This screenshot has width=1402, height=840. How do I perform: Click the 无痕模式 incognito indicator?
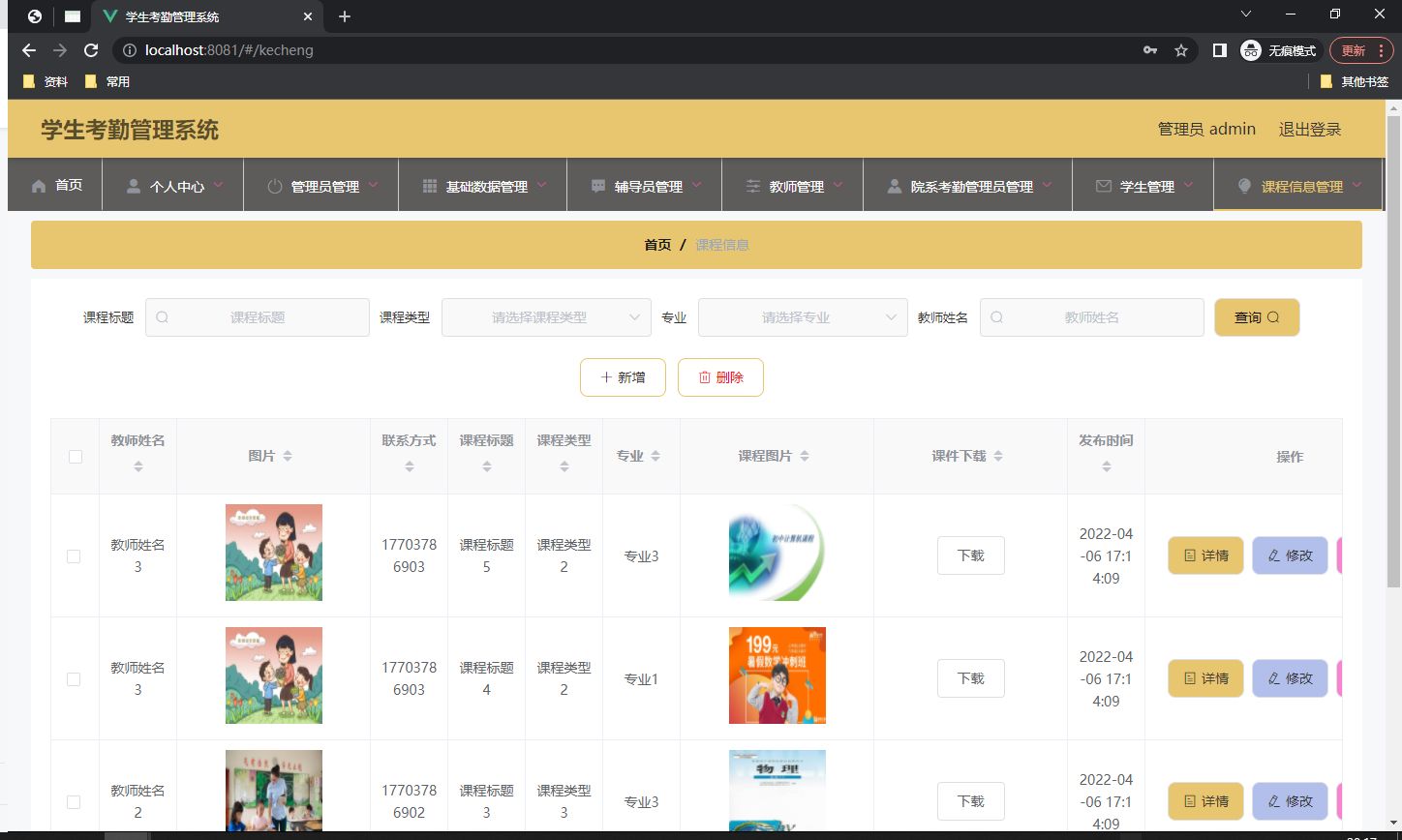point(1280,50)
